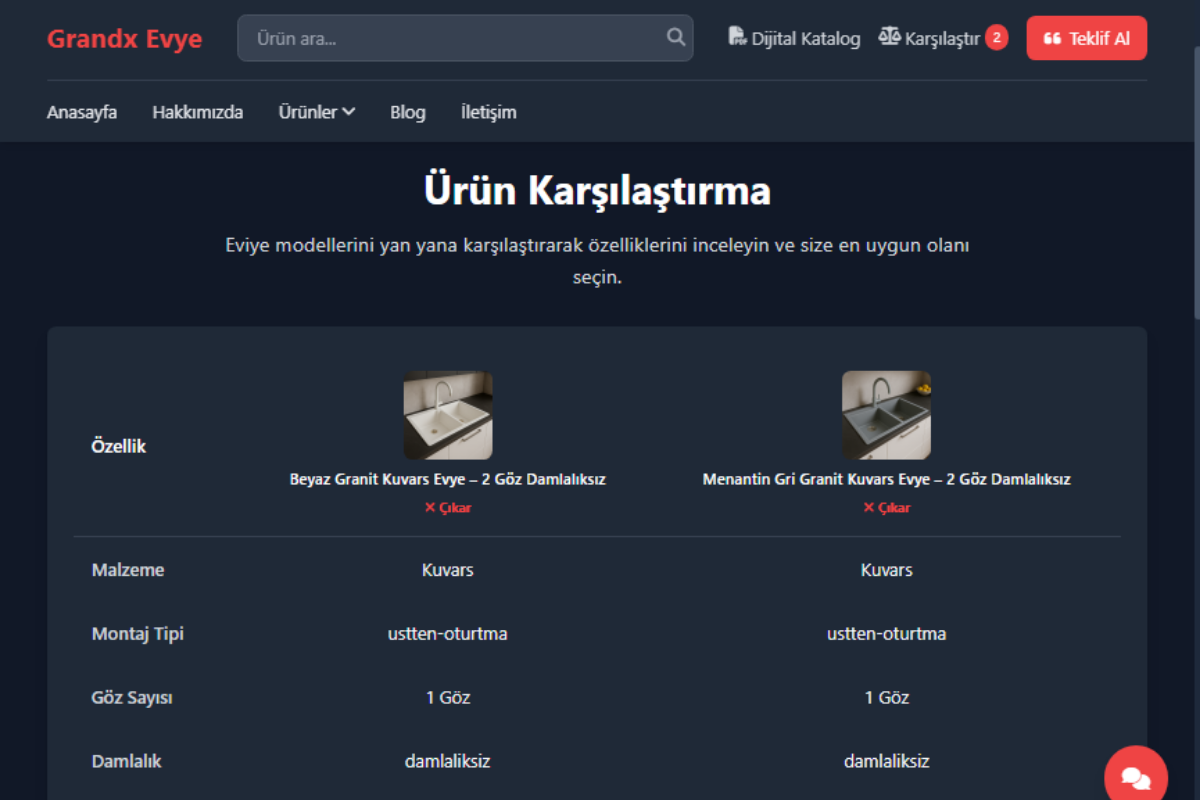Click the Menantin Gri sink thumbnail image
Screen dimensions: 1200x800
tap(886, 415)
